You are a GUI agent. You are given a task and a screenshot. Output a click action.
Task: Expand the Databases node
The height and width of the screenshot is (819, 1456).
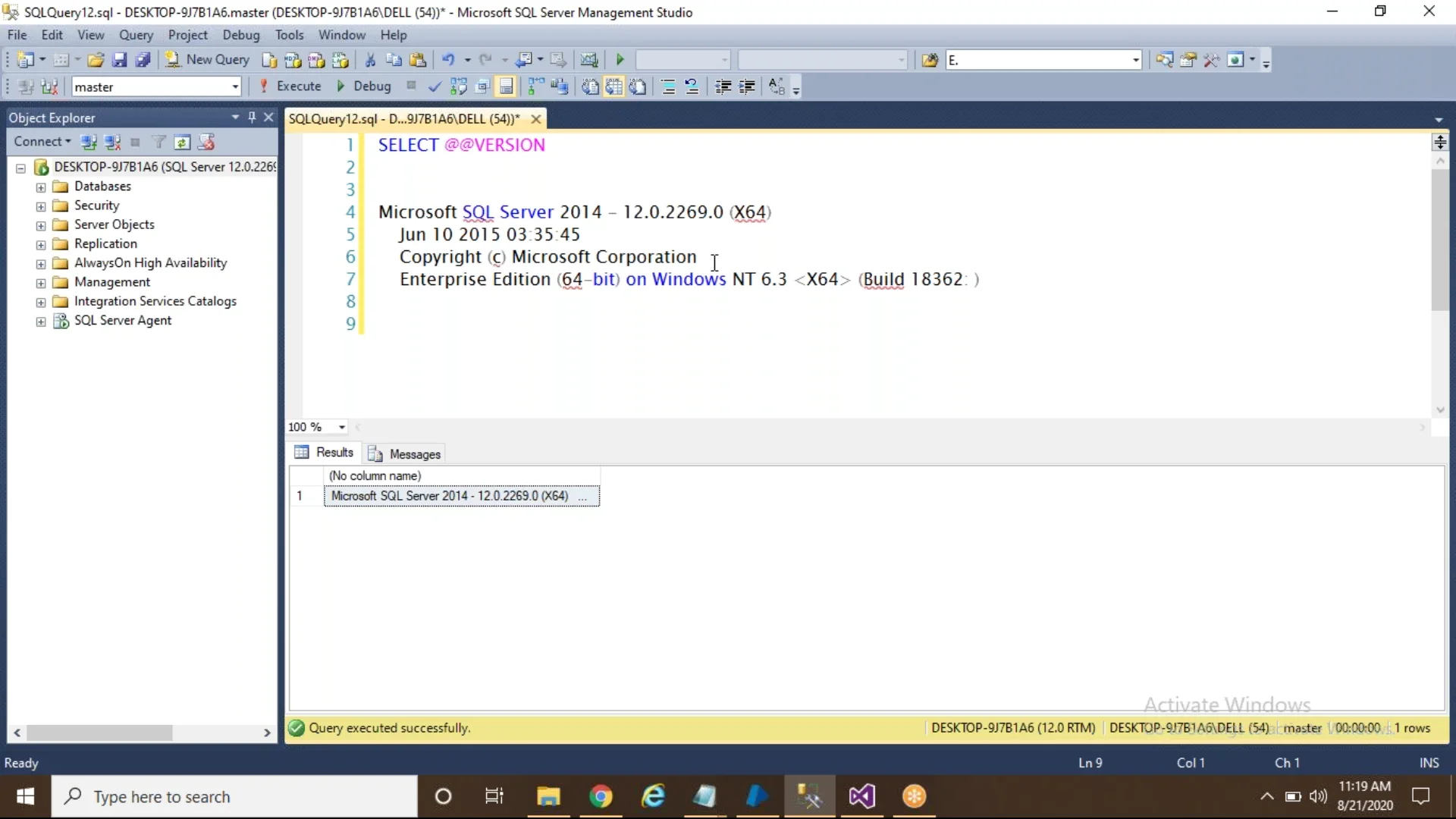(40, 186)
